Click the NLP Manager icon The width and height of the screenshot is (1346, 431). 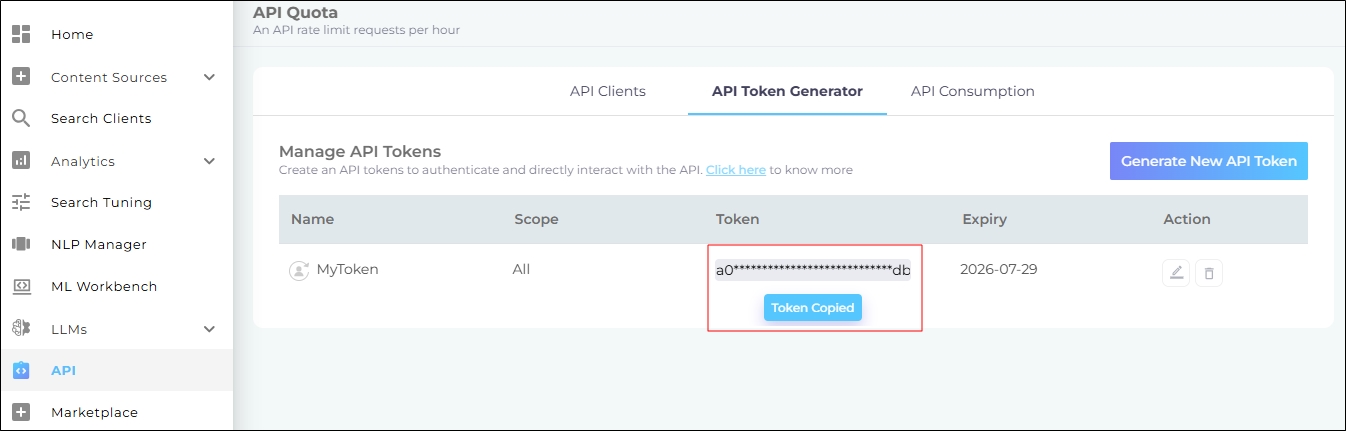click(21, 244)
